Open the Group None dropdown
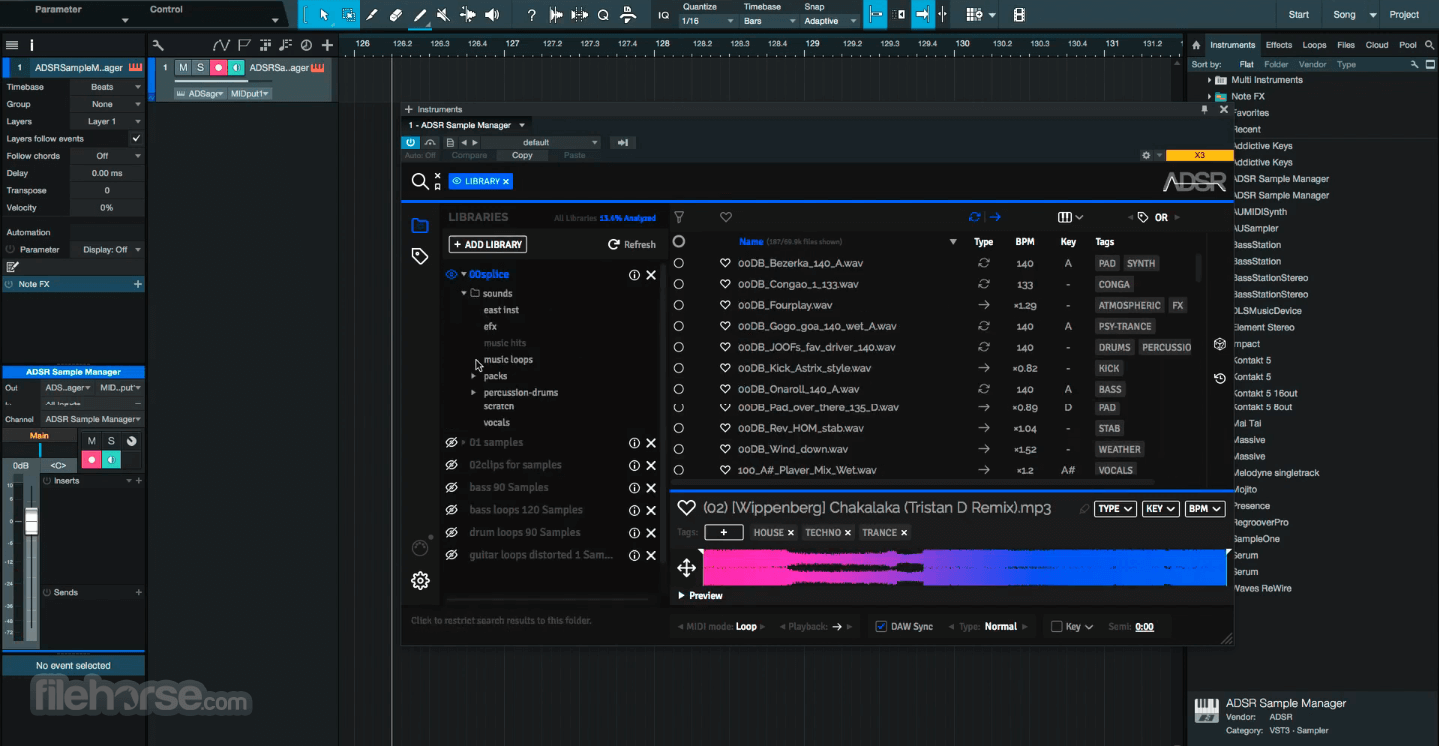Image resolution: width=1439 pixels, height=746 pixels. [x=106, y=104]
